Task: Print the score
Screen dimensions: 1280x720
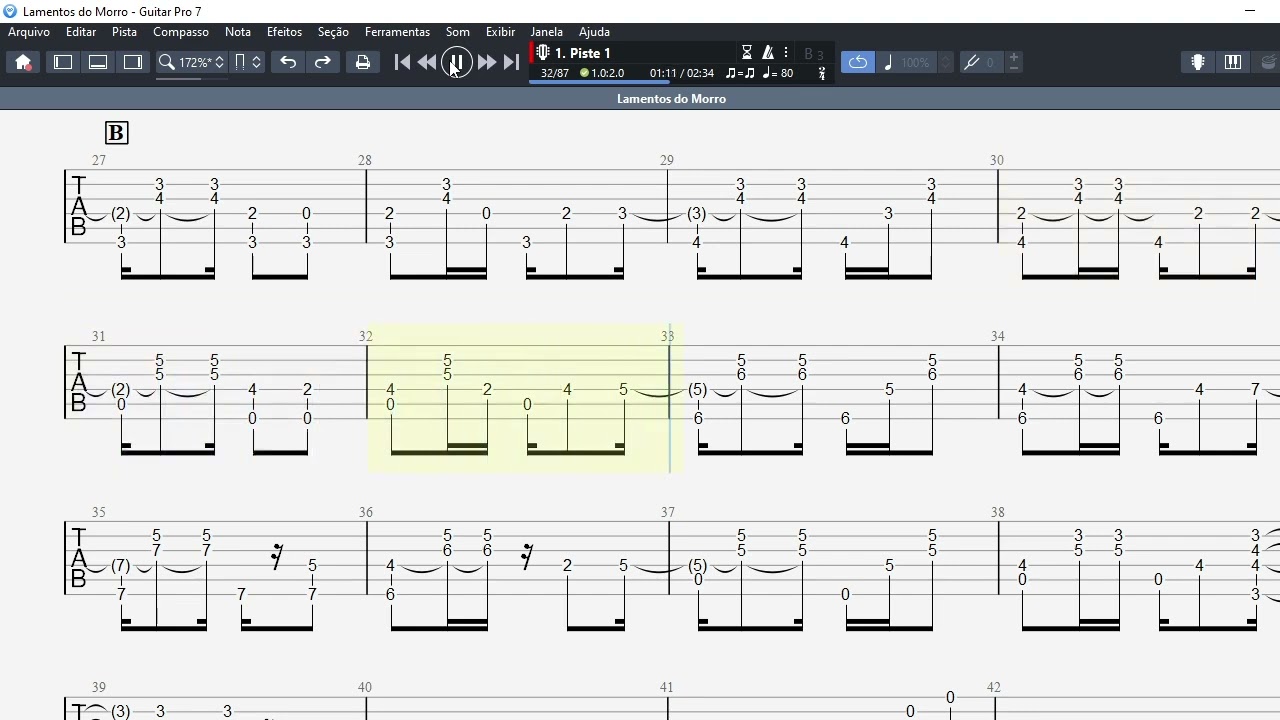Action: point(363,62)
